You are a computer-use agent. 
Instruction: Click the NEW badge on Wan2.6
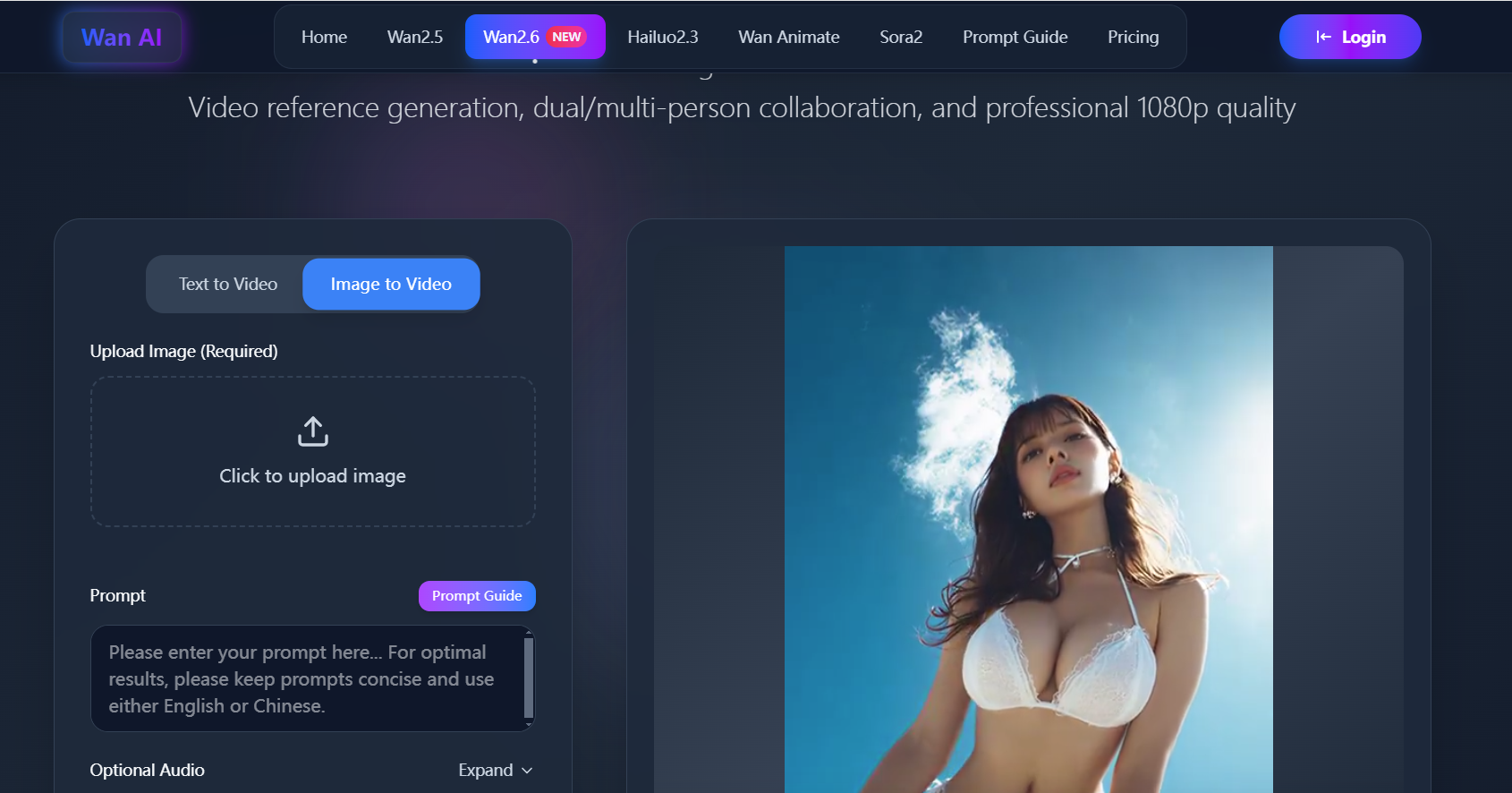click(x=566, y=37)
